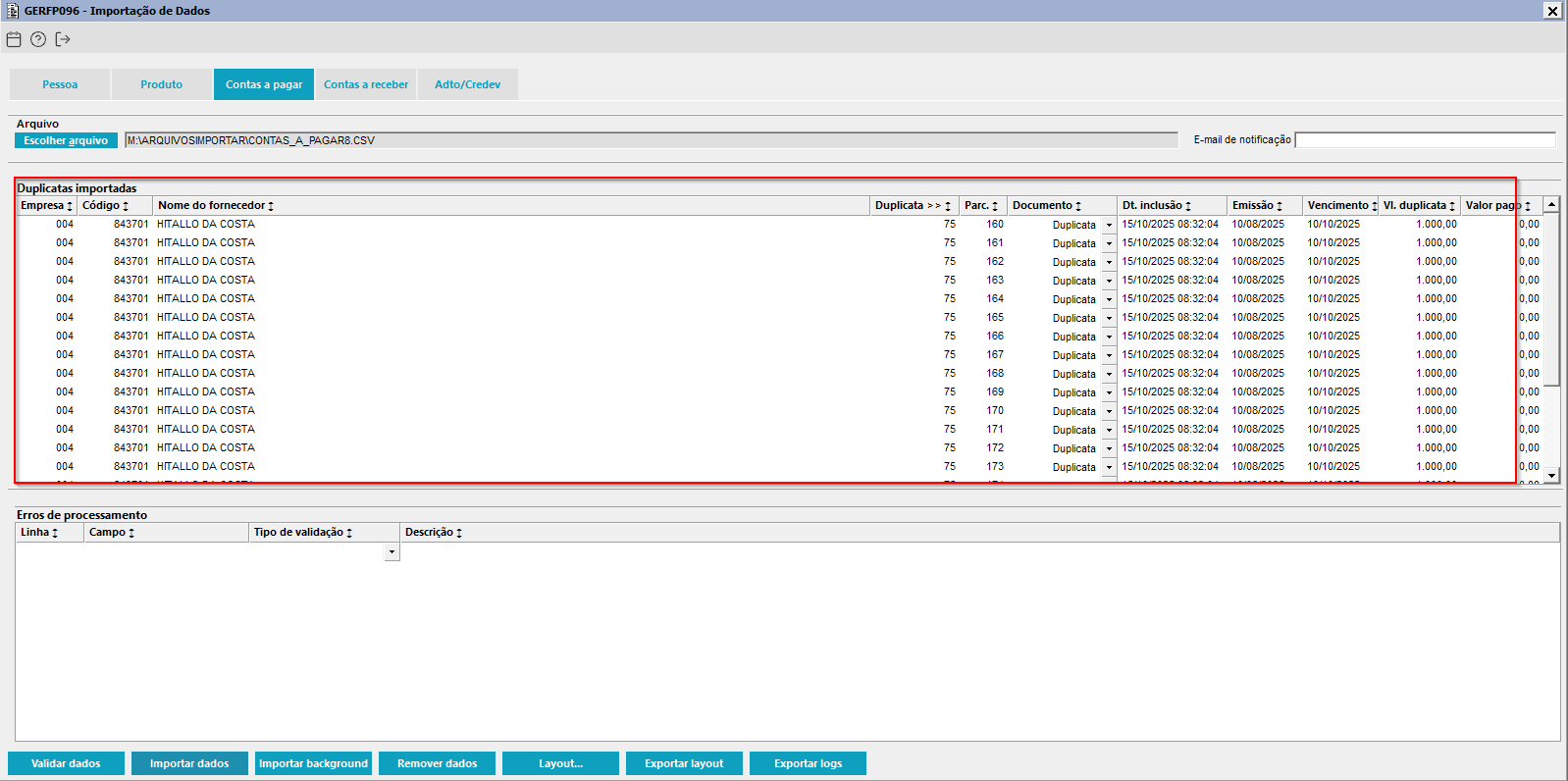
Task: Click the duplicatas grid vertical scrollbar thumb
Action: coord(1551,299)
